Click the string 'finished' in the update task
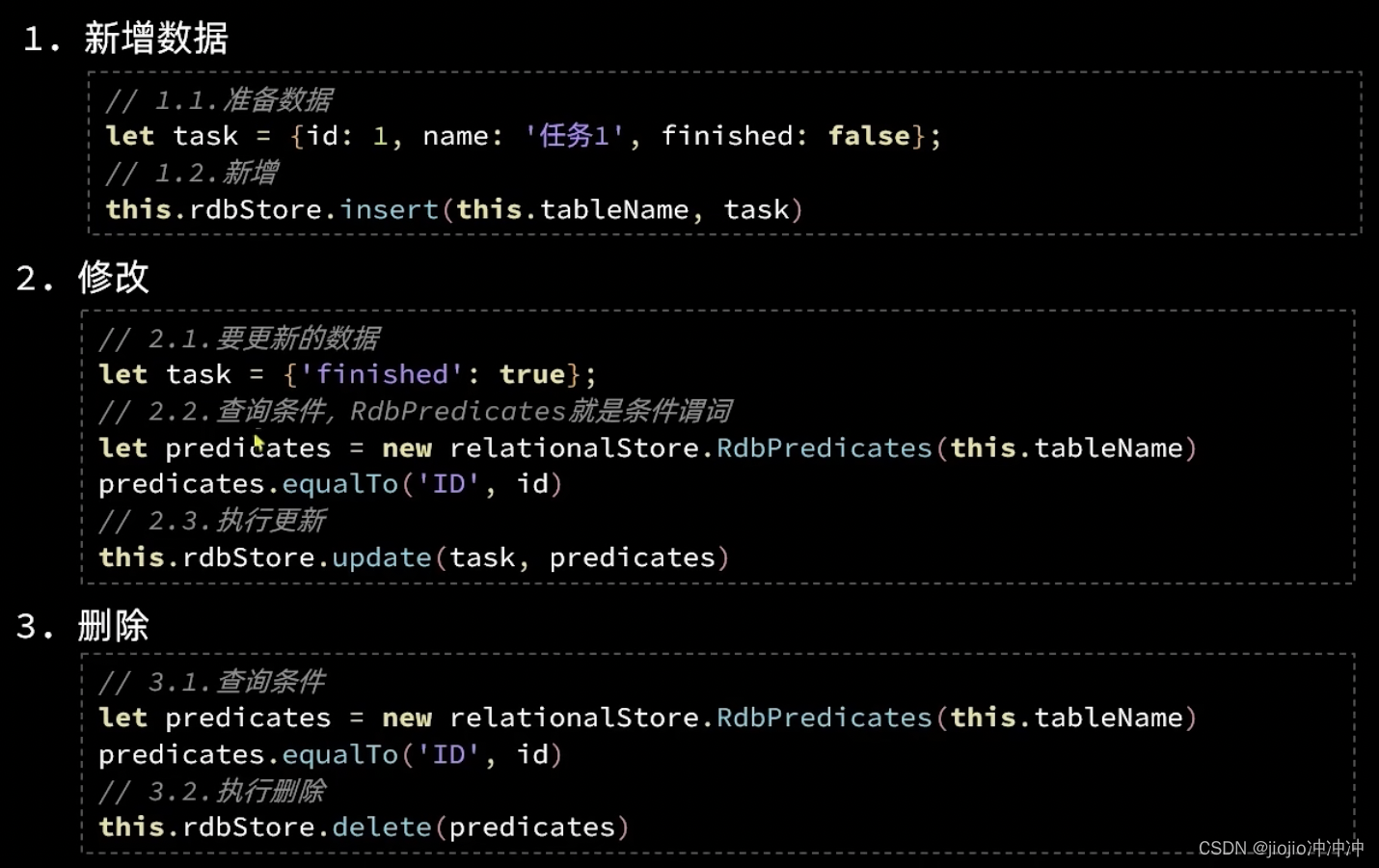This screenshot has height=868, width=1379. point(383,374)
